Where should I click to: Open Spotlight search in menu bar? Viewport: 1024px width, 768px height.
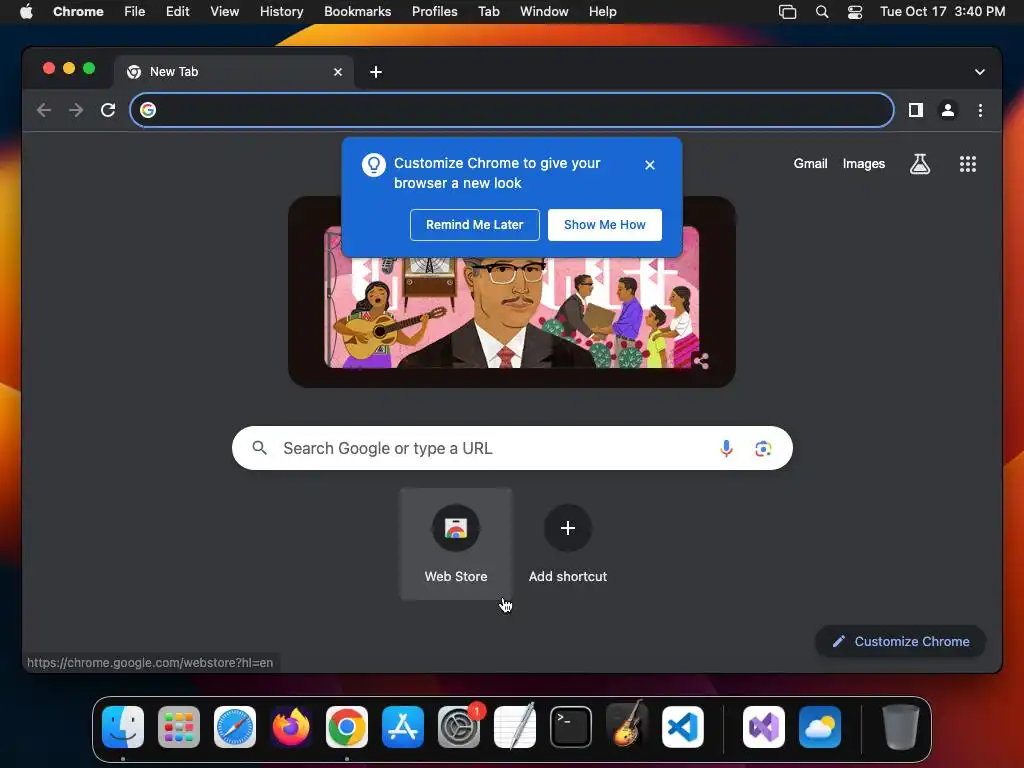pos(822,12)
